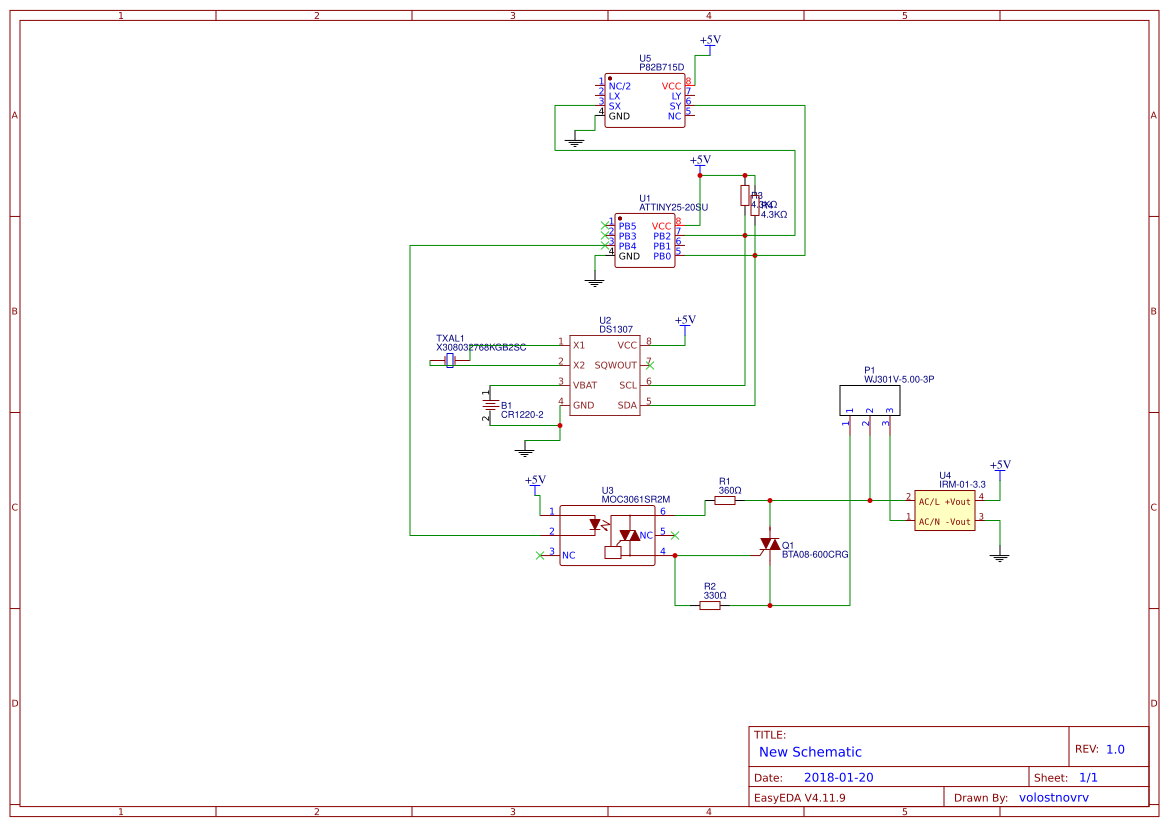Click the ground symbol below DS1307

[525, 451]
